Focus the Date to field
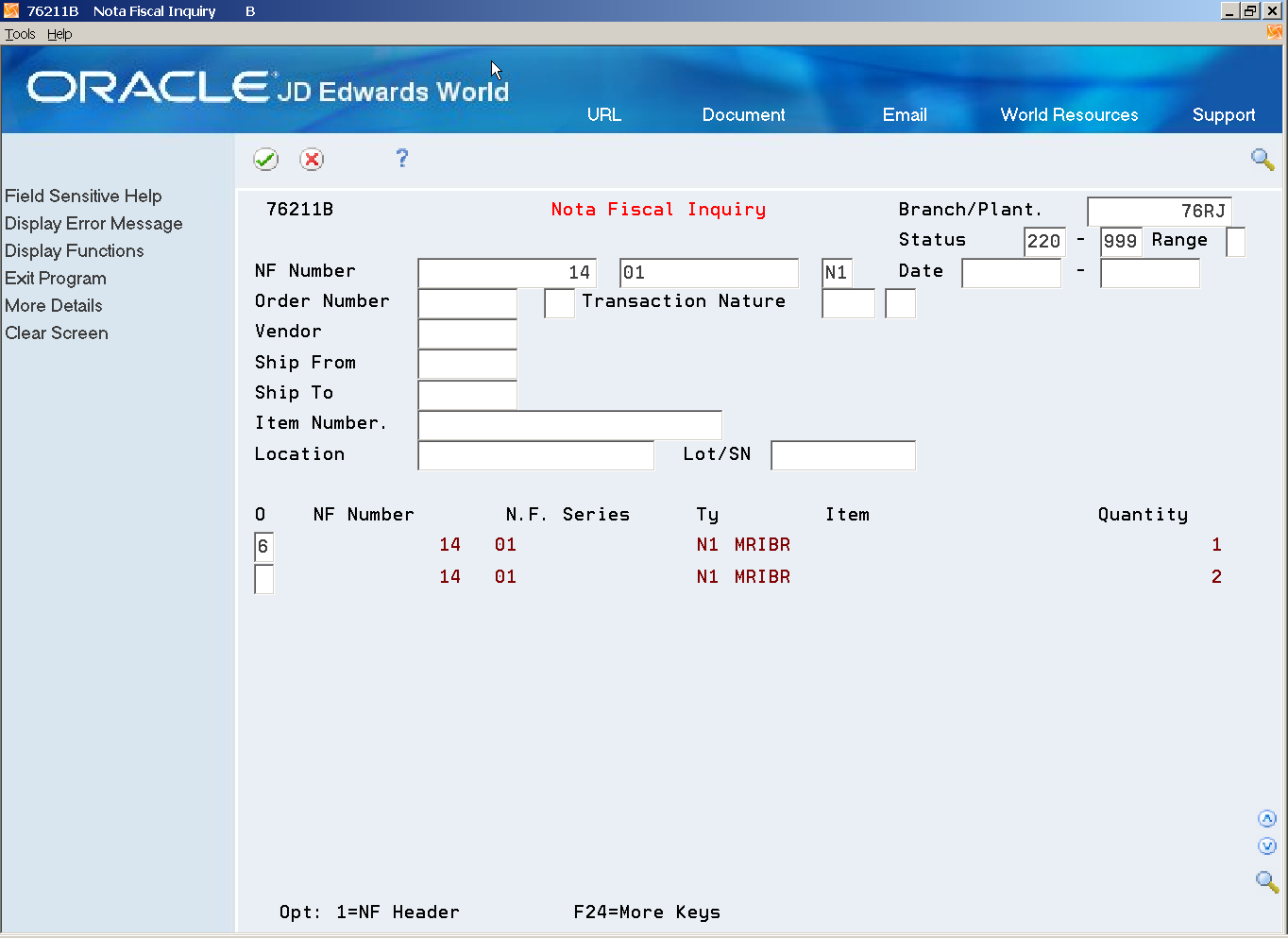 pyautogui.click(x=1150, y=273)
